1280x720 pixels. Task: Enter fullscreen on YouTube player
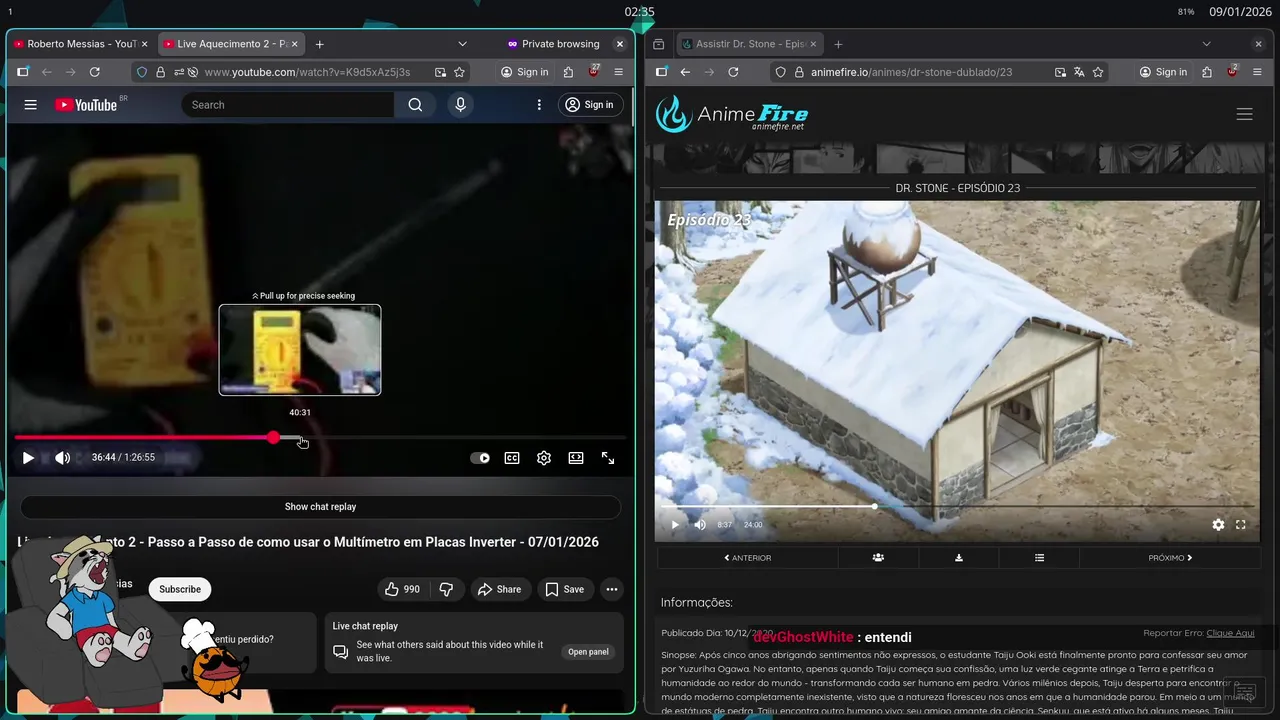[608, 458]
